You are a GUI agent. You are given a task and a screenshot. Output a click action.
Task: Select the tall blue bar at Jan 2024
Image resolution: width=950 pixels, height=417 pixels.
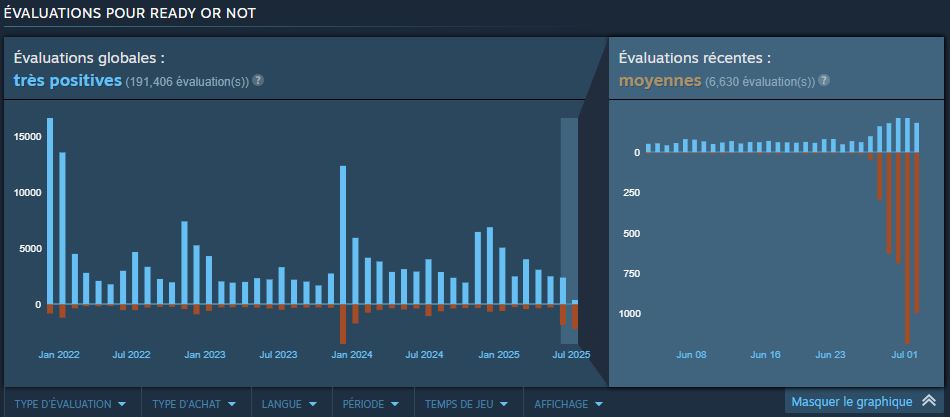(x=343, y=234)
